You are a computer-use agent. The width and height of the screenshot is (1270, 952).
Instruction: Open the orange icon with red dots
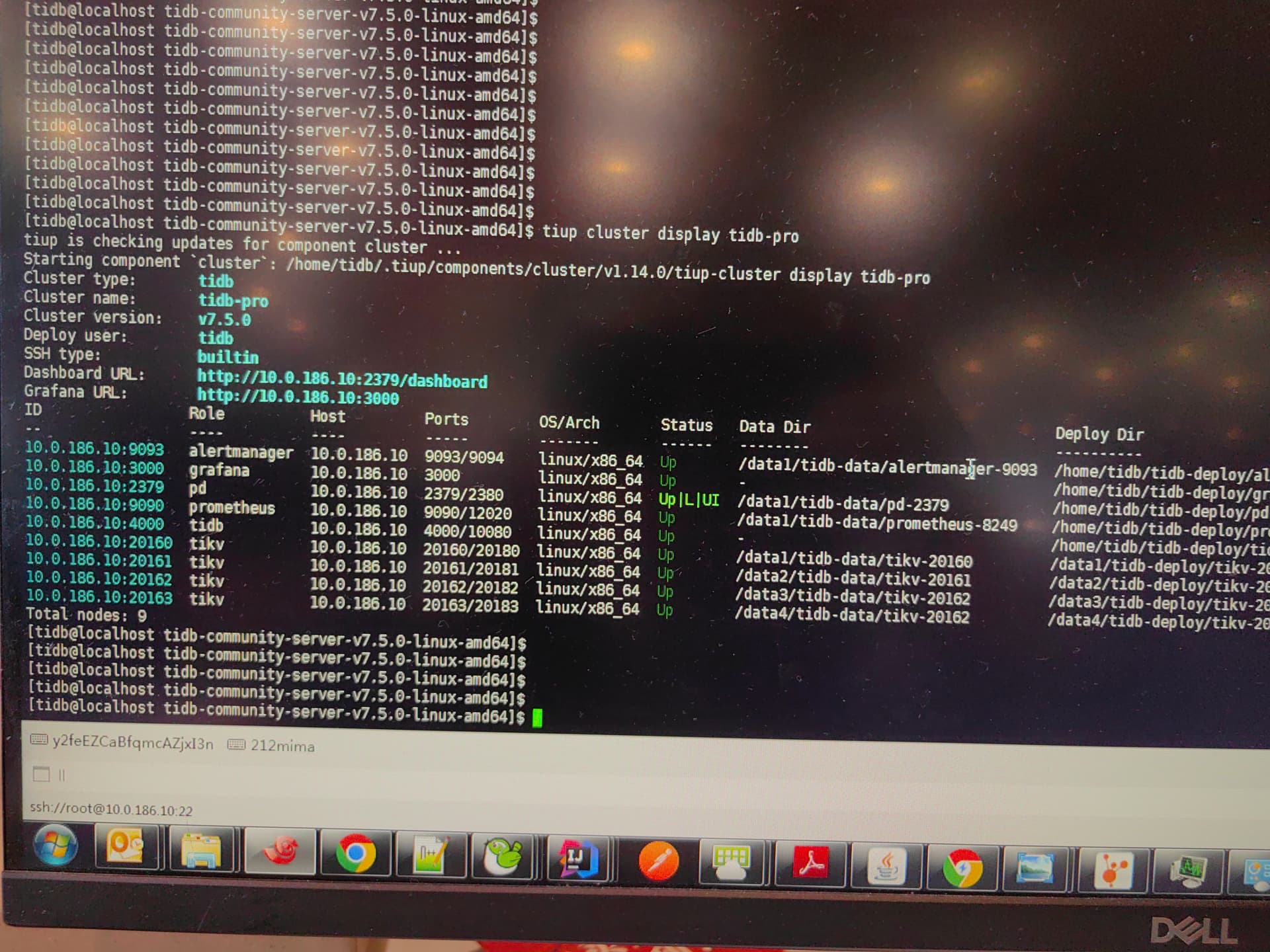tap(1113, 870)
